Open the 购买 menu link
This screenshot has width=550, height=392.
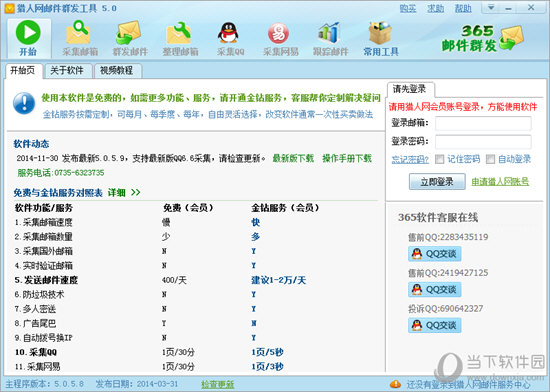point(408,8)
